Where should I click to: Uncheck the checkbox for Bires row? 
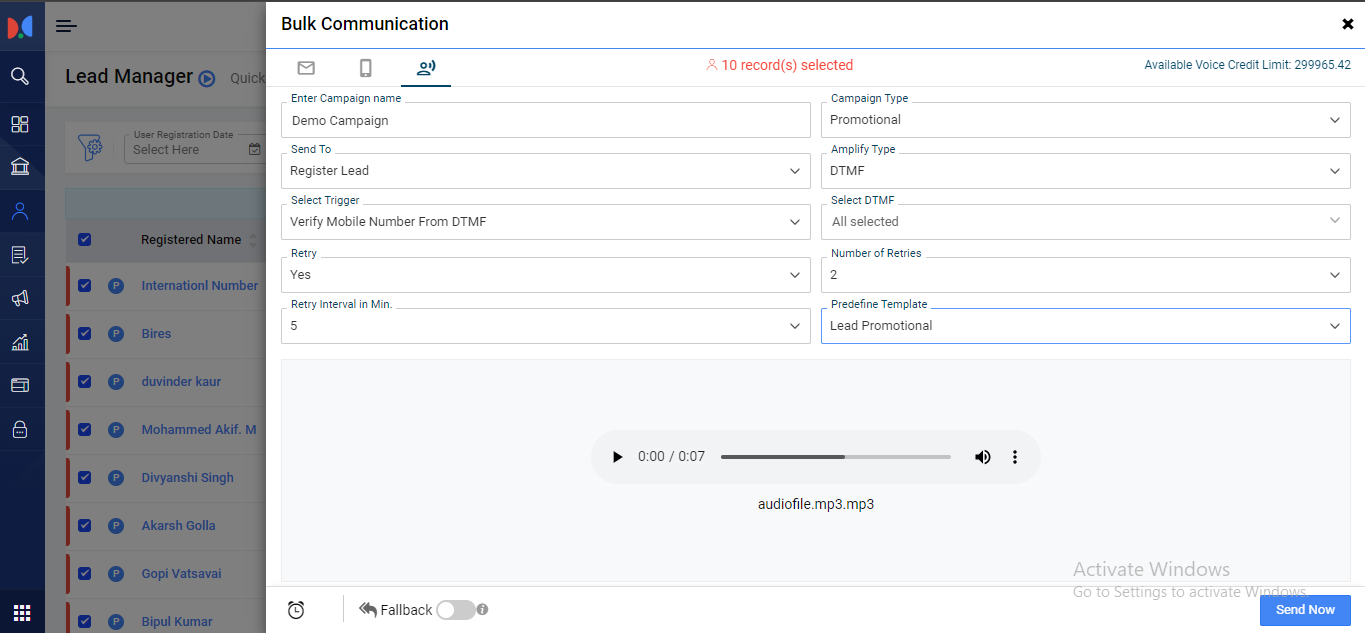(85, 333)
